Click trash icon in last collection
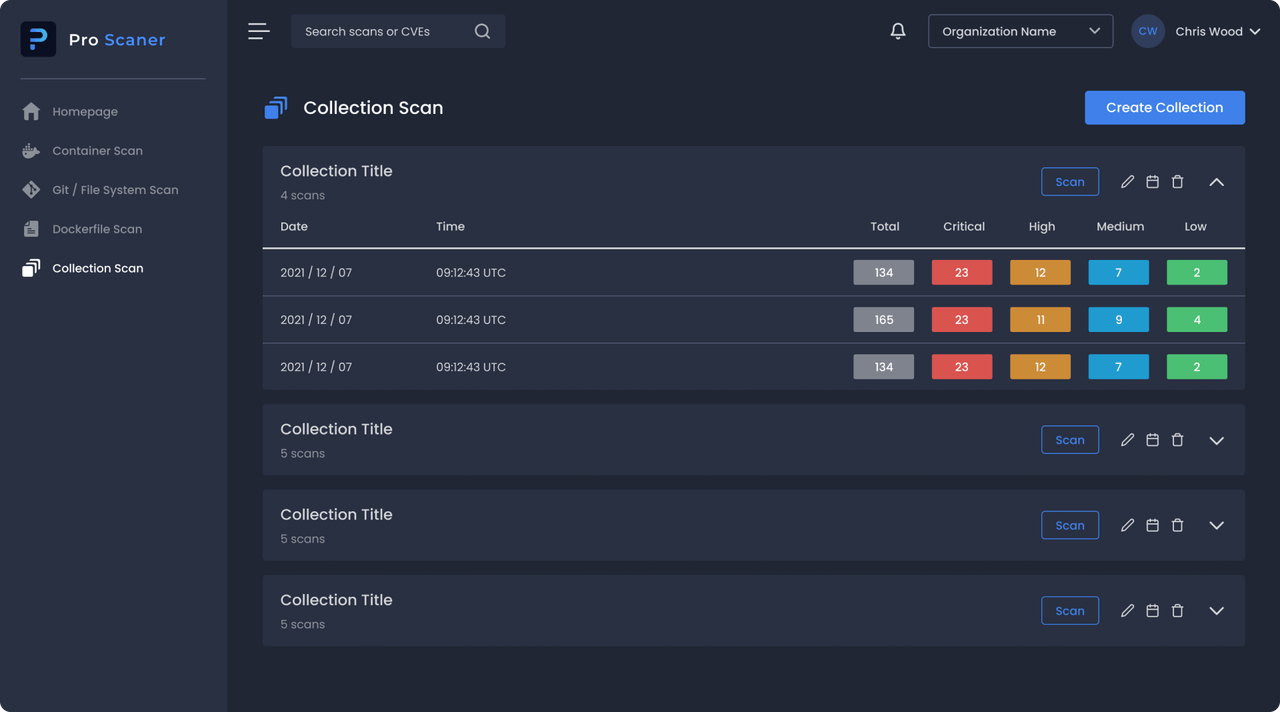The width and height of the screenshot is (1280, 712). click(1177, 611)
